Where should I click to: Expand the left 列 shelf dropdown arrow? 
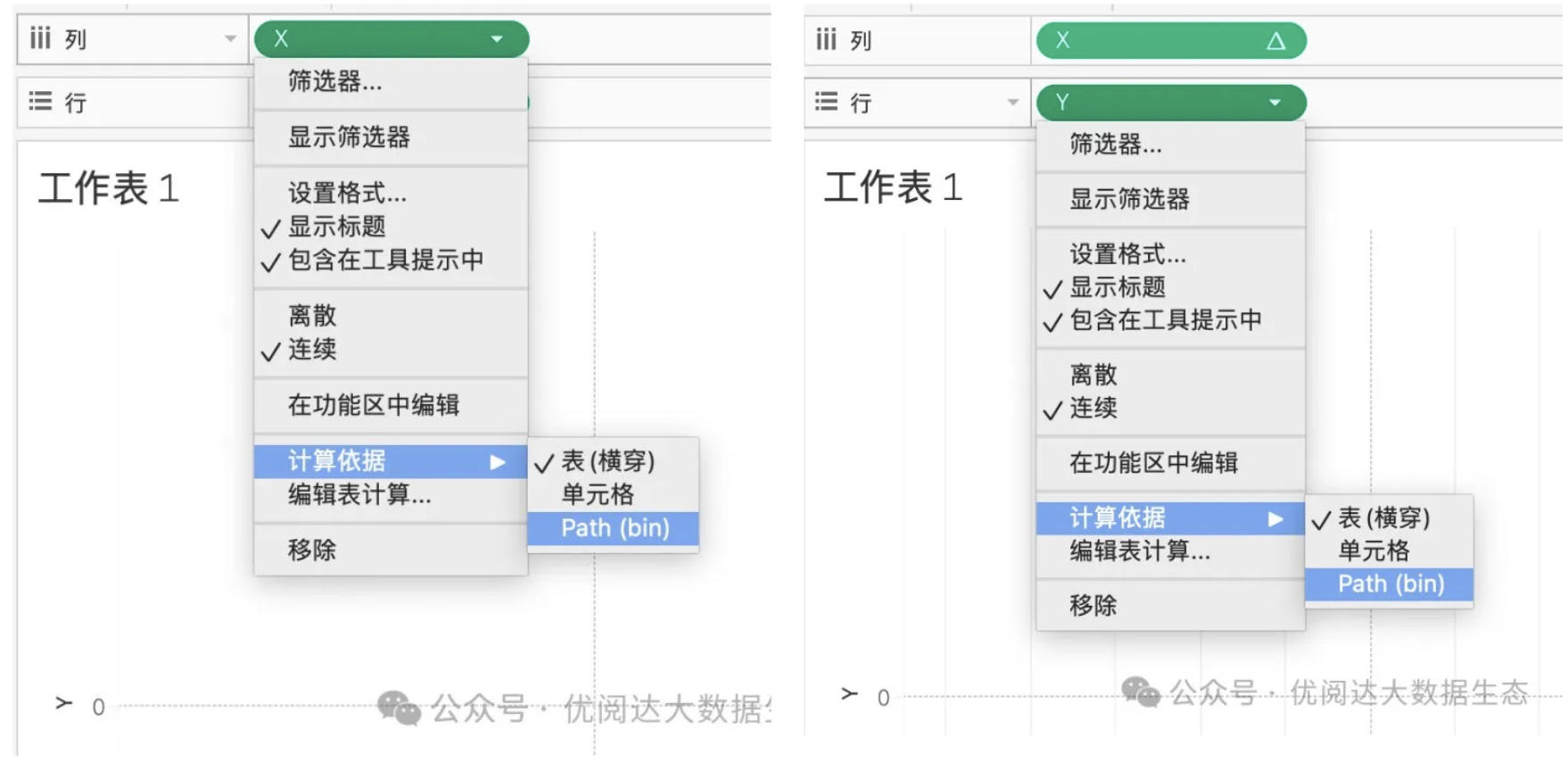pos(230,38)
